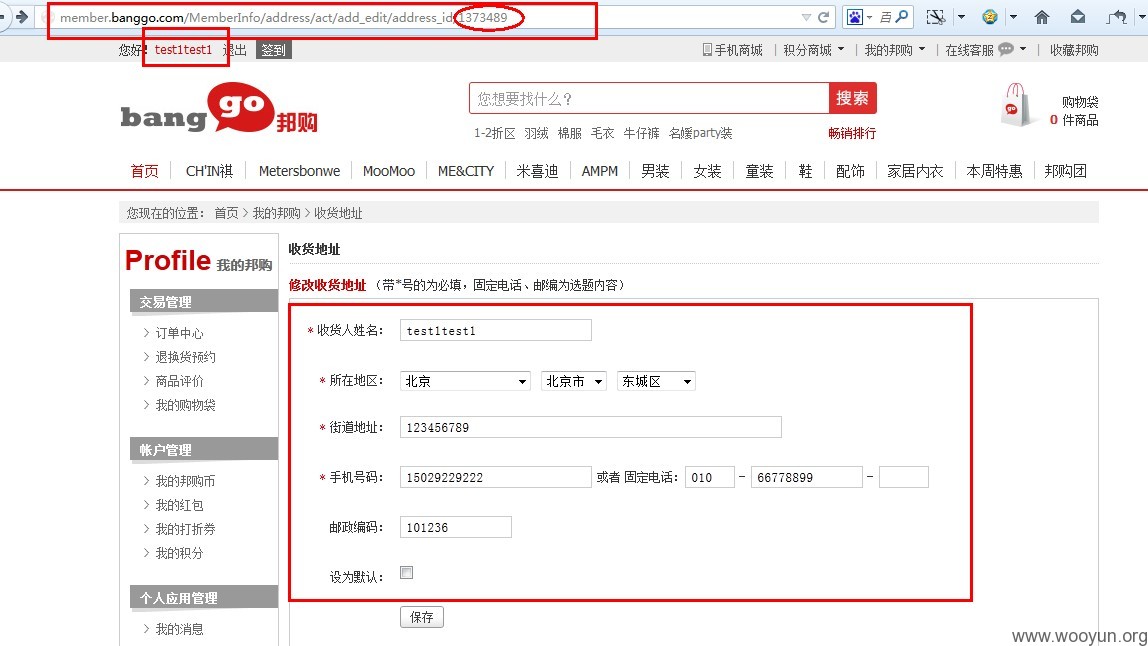Open the MooMoo navigation tab

(x=389, y=171)
